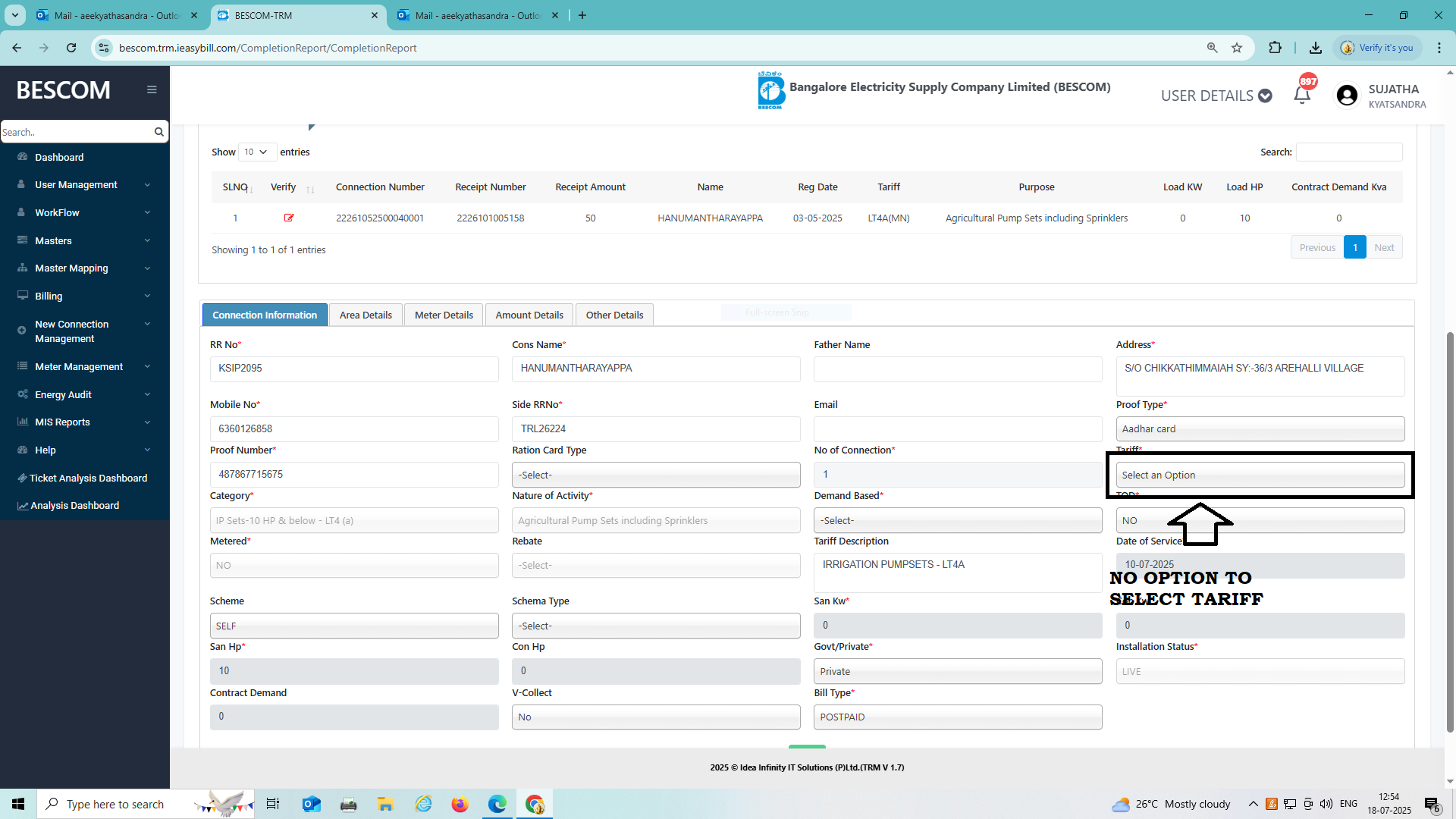View site information icon in address bar

point(105,48)
